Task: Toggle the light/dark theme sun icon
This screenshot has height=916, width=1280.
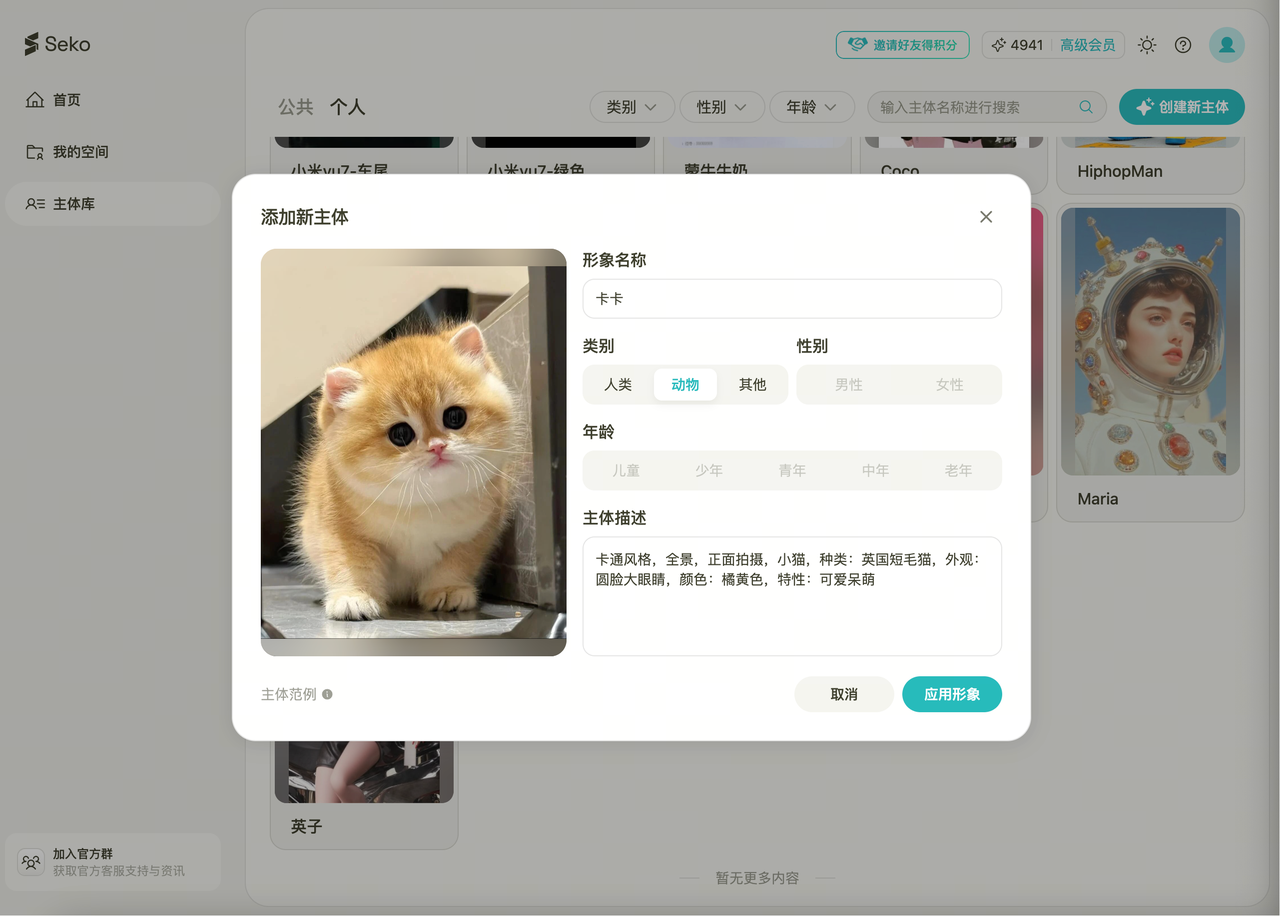Action: coord(1147,45)
